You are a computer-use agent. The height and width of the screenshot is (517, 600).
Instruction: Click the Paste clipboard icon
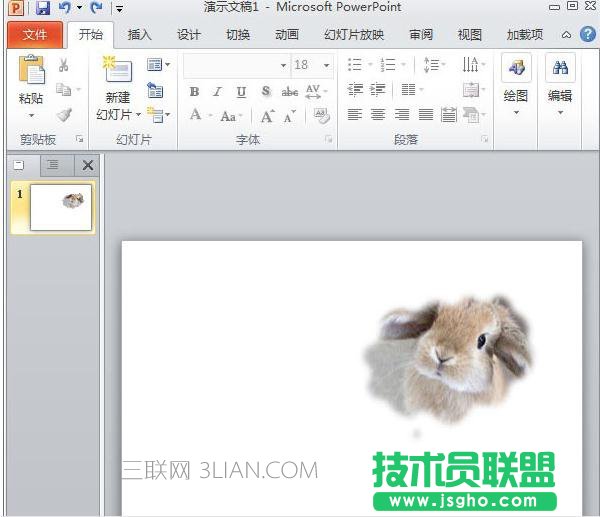[x=31, y=69]
